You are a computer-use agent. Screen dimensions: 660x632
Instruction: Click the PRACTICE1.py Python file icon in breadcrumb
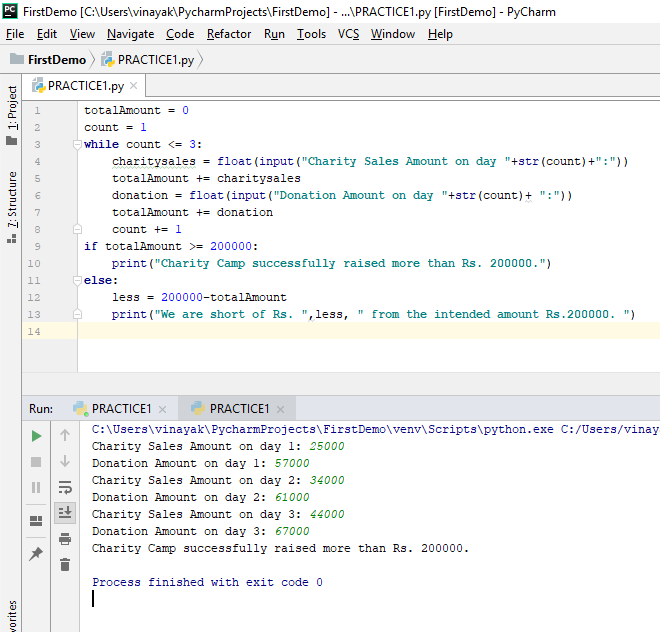[108, 59]
